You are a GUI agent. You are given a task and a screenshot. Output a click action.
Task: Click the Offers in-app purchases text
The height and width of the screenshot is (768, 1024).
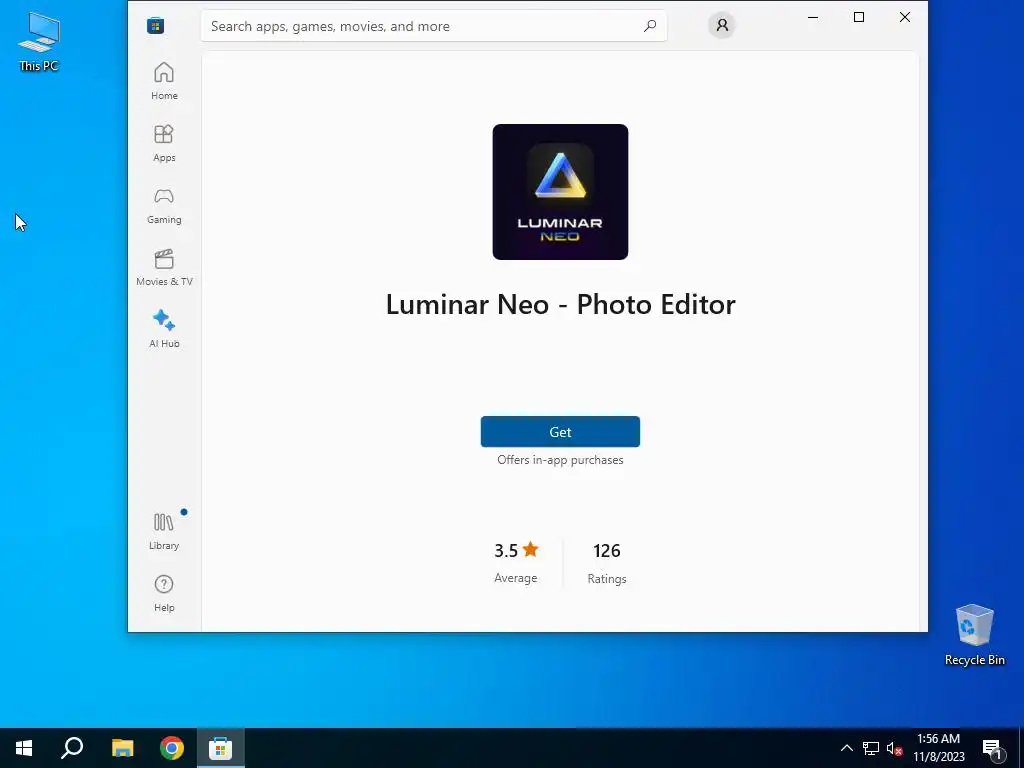pos(560,460)
